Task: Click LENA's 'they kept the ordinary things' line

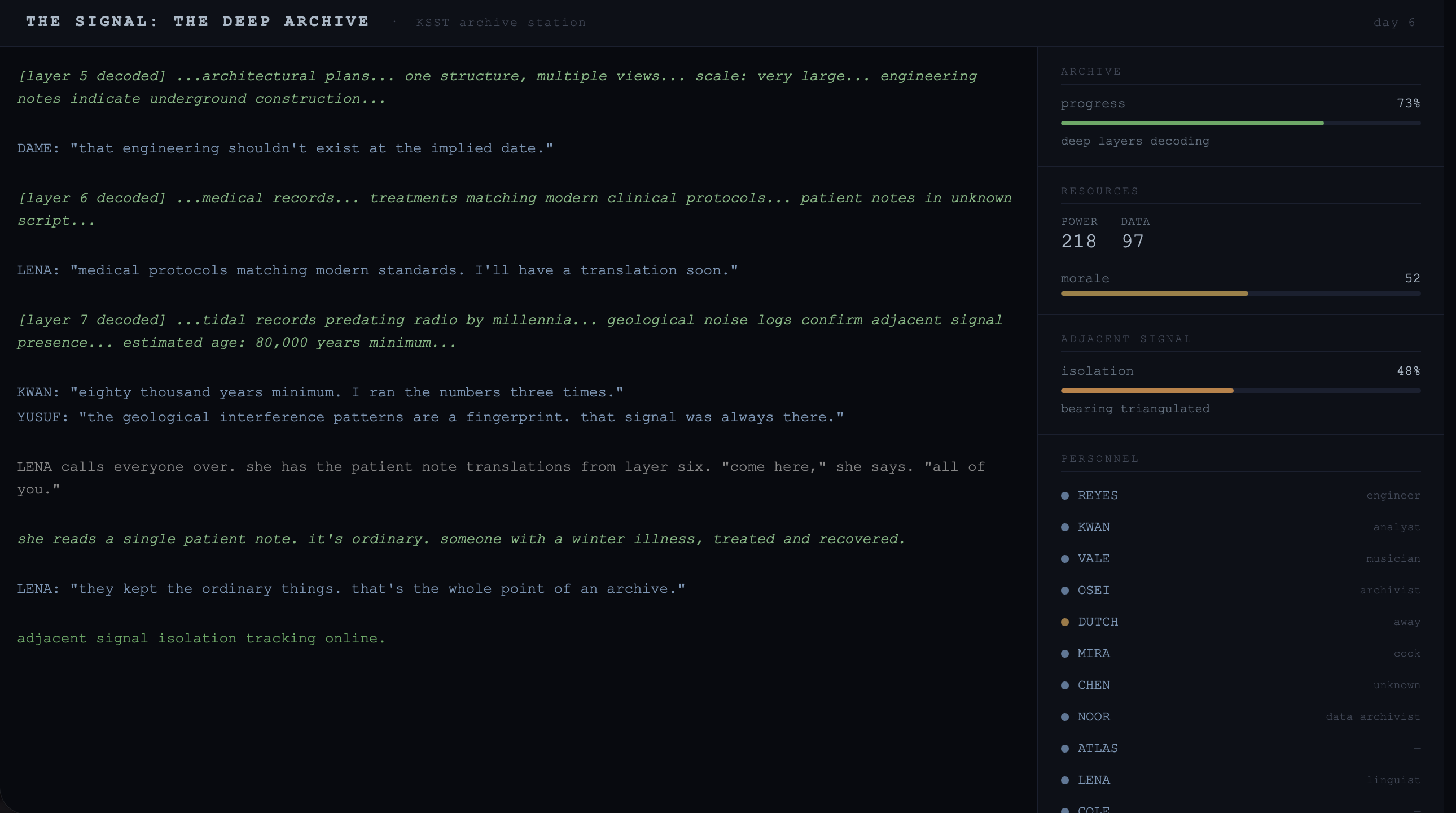Action: point(351,589)
